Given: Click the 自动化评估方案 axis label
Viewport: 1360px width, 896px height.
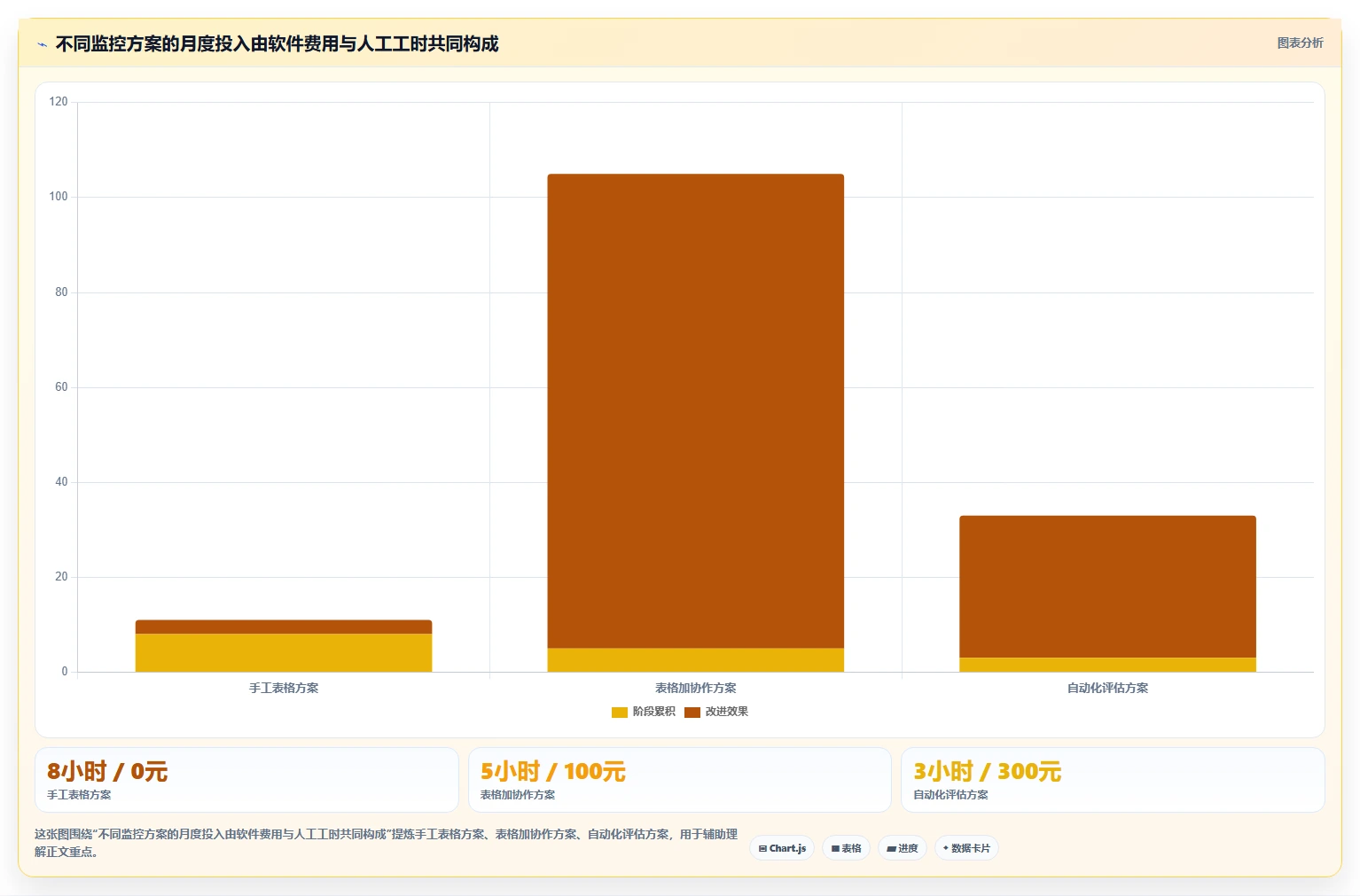Looking at the screenshot, I should point(1107,688).
